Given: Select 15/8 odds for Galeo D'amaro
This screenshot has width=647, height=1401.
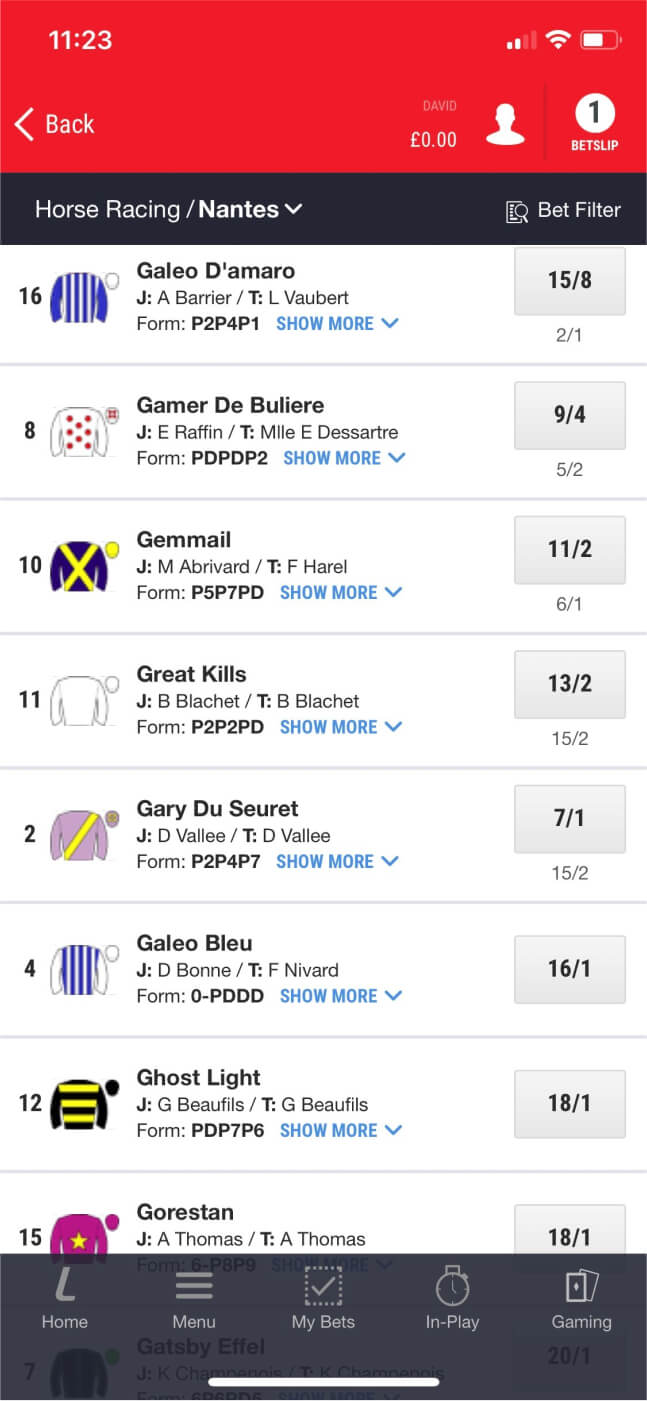Looking at the screenshot, I should click(569, 281).
